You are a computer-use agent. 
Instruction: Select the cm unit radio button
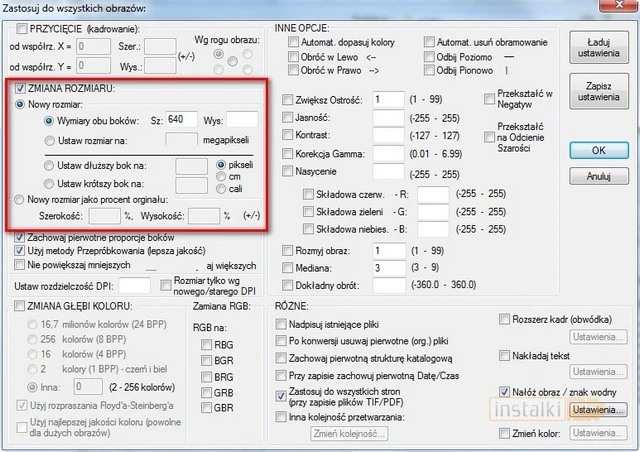[223, 178]
